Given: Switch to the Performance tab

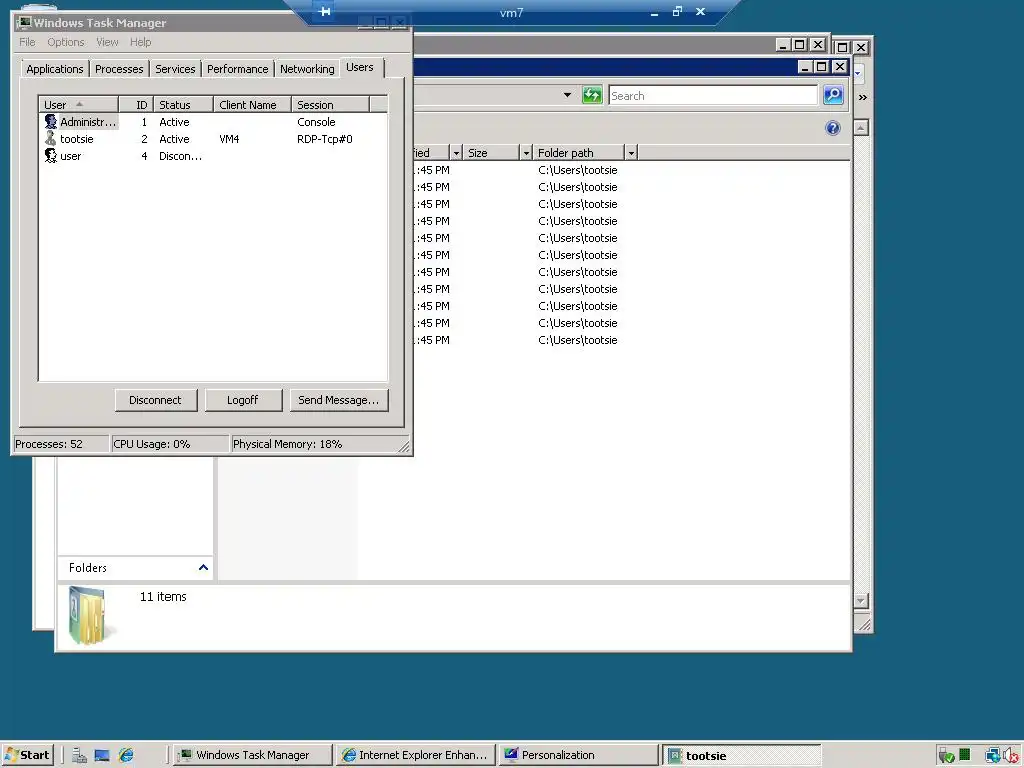Looking at the screenshot, I should point(238,69).
